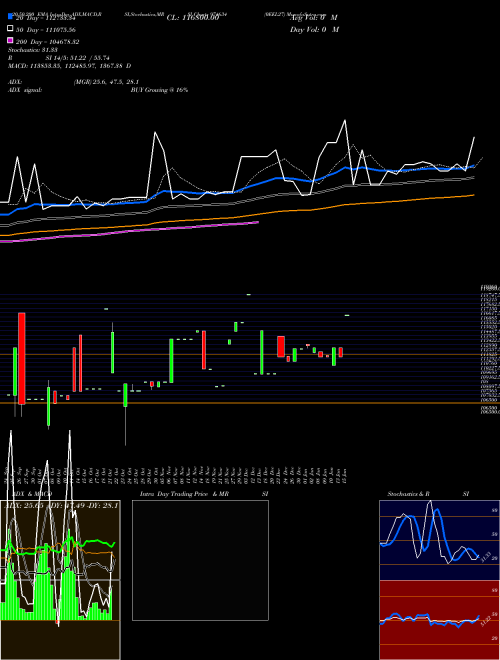Click the 'Day Vol: 0 M' label

pos(314,29)
